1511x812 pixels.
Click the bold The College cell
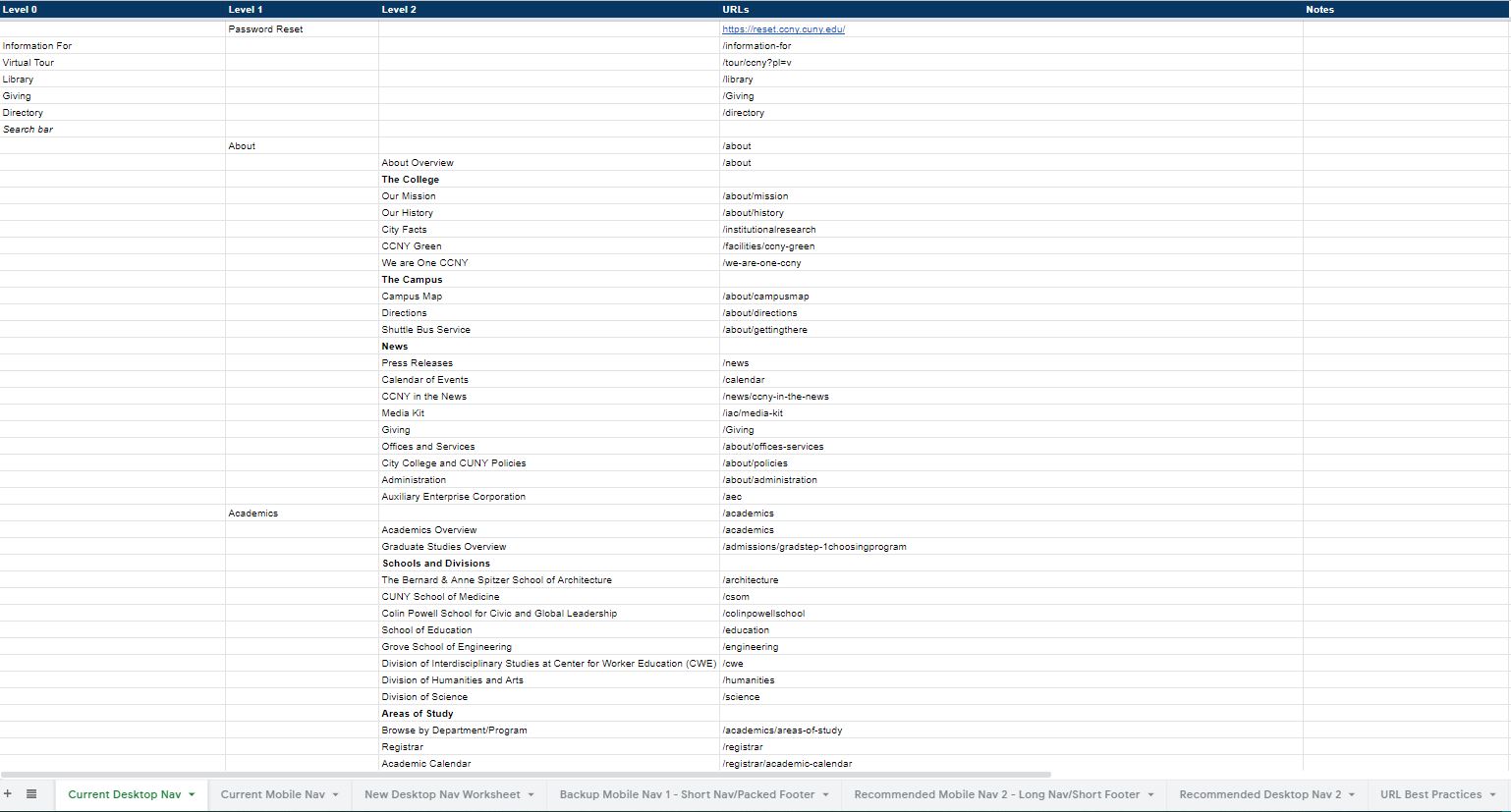point(549,180)
